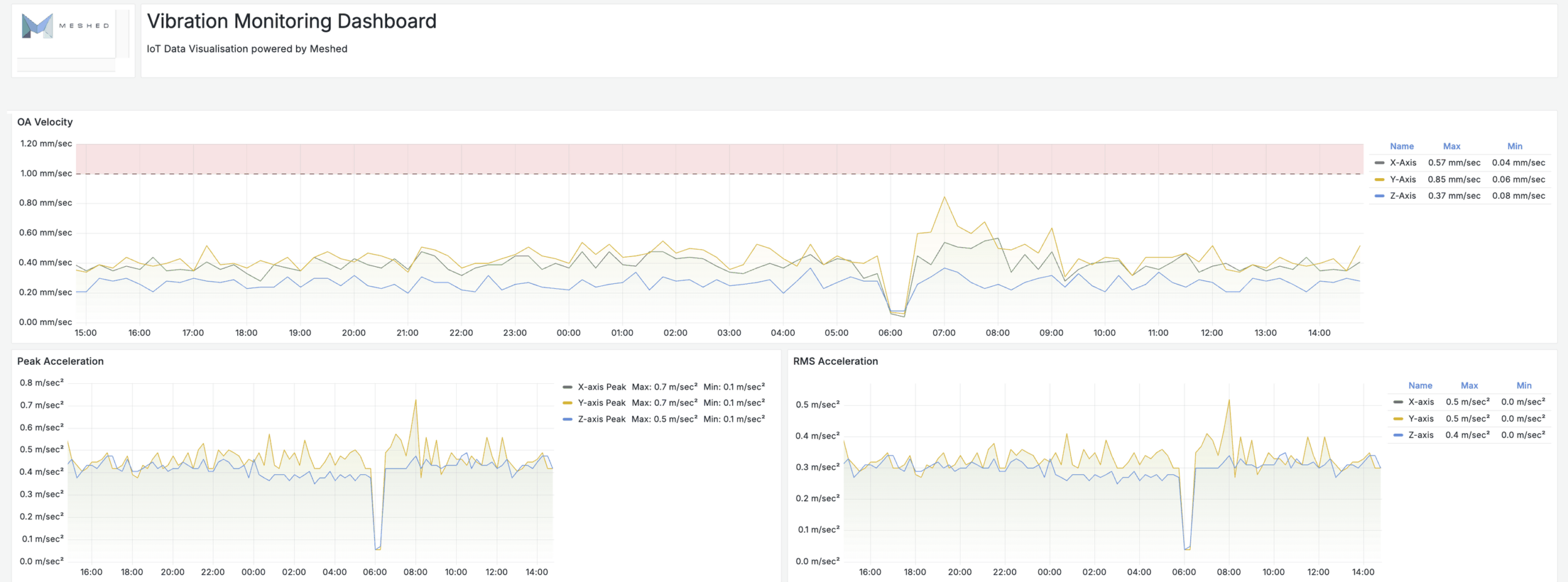Click the 0.37 mm/sec Z-Axis max value
Image resolution: width=1568 pixels, height=582 pixels.
pyautogui.click(x=1454, y=196)
